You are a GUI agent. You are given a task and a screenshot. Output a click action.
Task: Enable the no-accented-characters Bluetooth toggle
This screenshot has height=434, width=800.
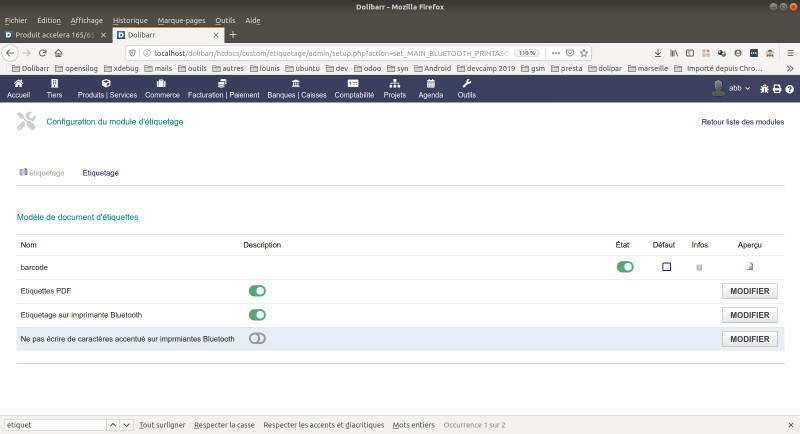pyautogui.click(x=257, y=339)
